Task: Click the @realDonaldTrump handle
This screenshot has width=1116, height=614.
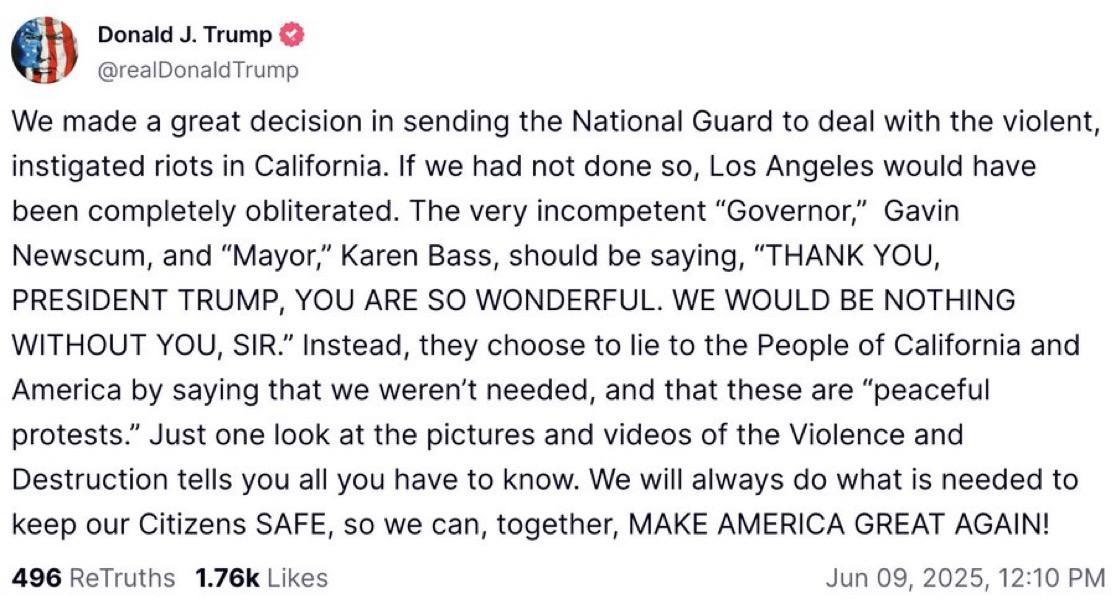Action: 197,70
